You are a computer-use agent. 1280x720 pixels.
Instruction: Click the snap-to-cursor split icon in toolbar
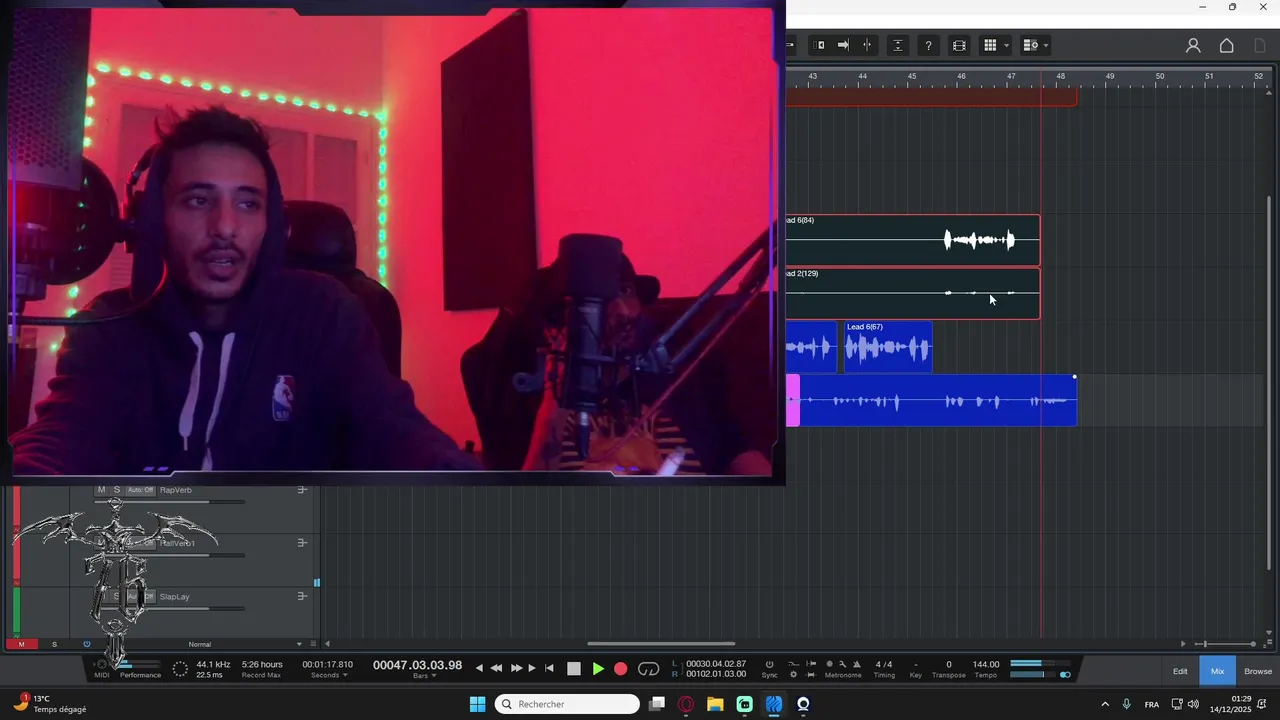[x=867, y=45]
